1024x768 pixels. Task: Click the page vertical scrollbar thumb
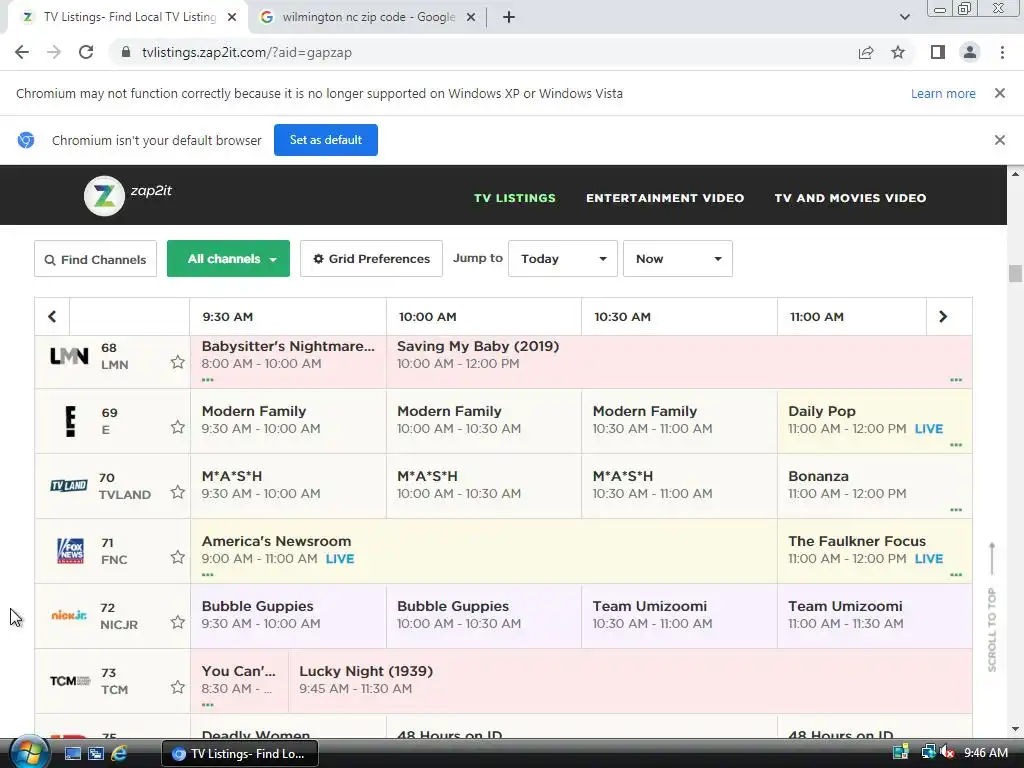click(1015, 273)
